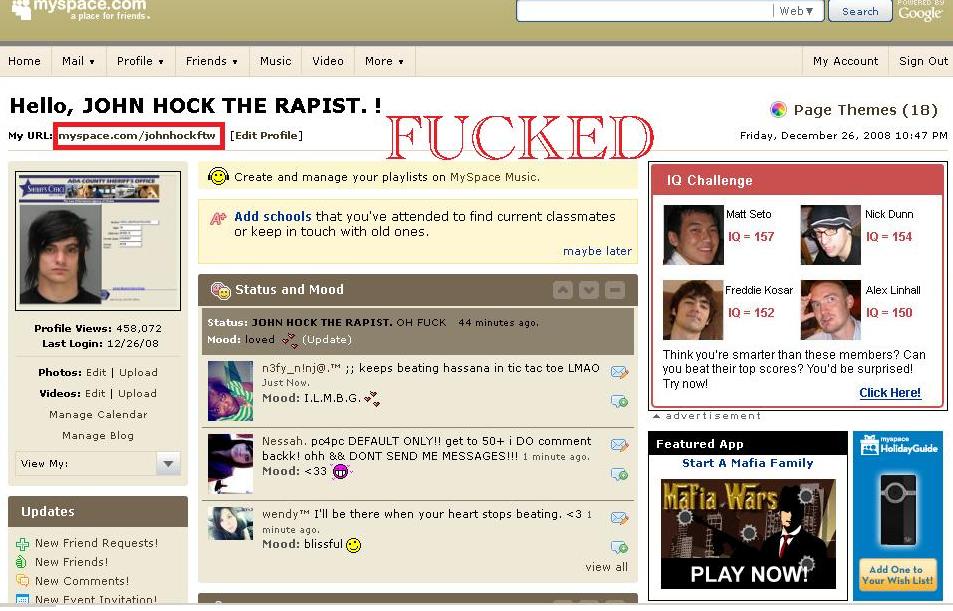Click view all under friend statuses

607,567
